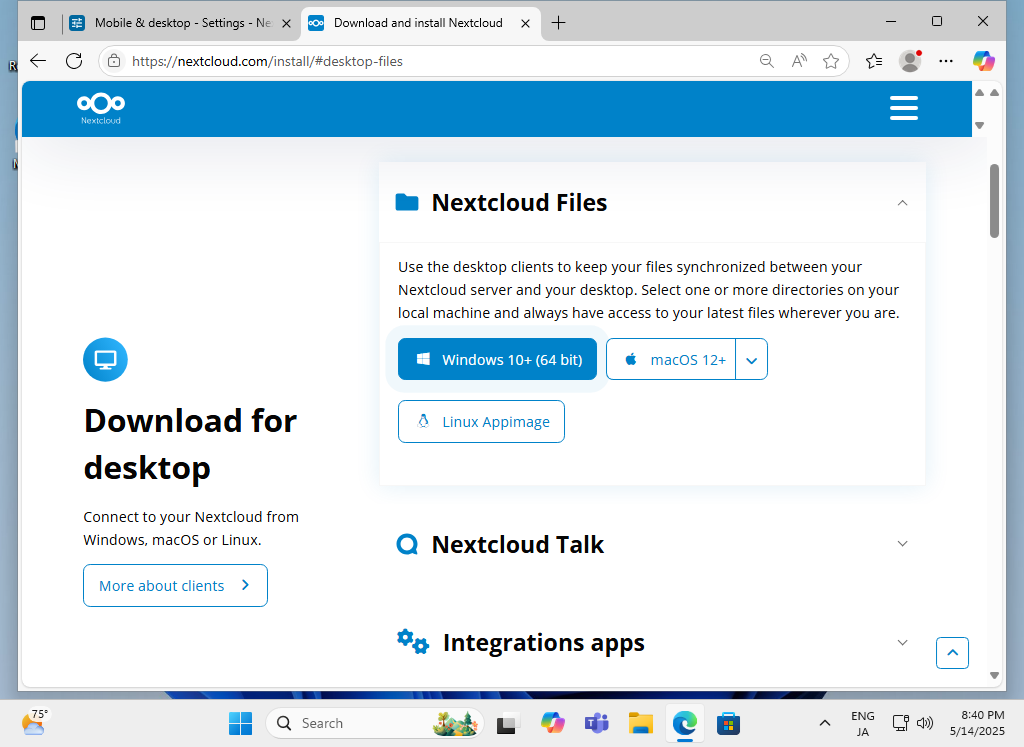
Task: Open Microsoft Teams from taskbar
Action: pyautogui.click(x=596, y=723)
